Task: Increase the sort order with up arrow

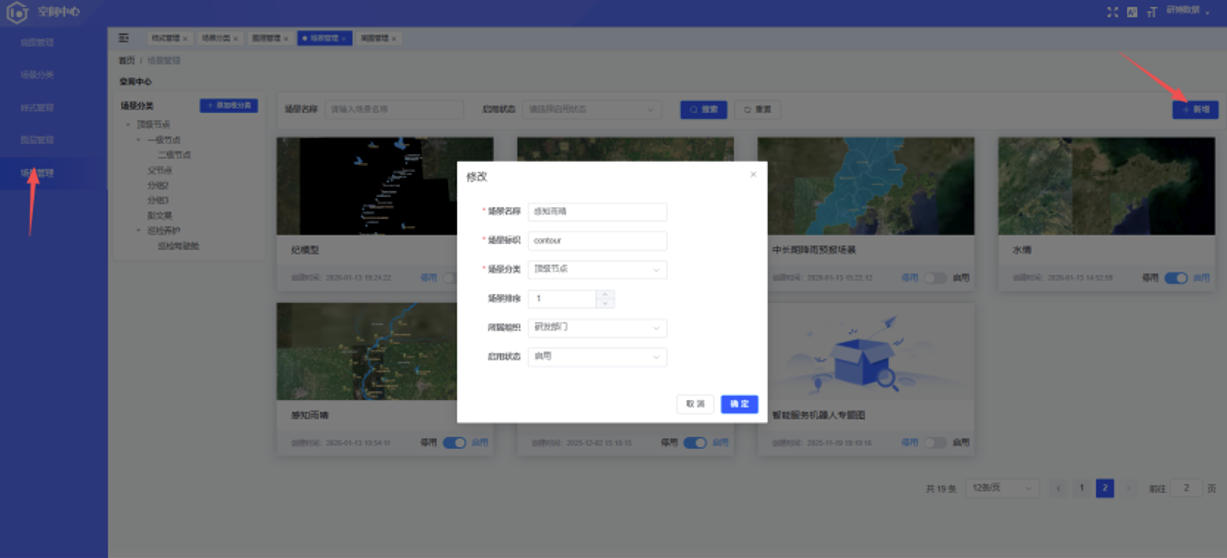Action: [605, 294]
